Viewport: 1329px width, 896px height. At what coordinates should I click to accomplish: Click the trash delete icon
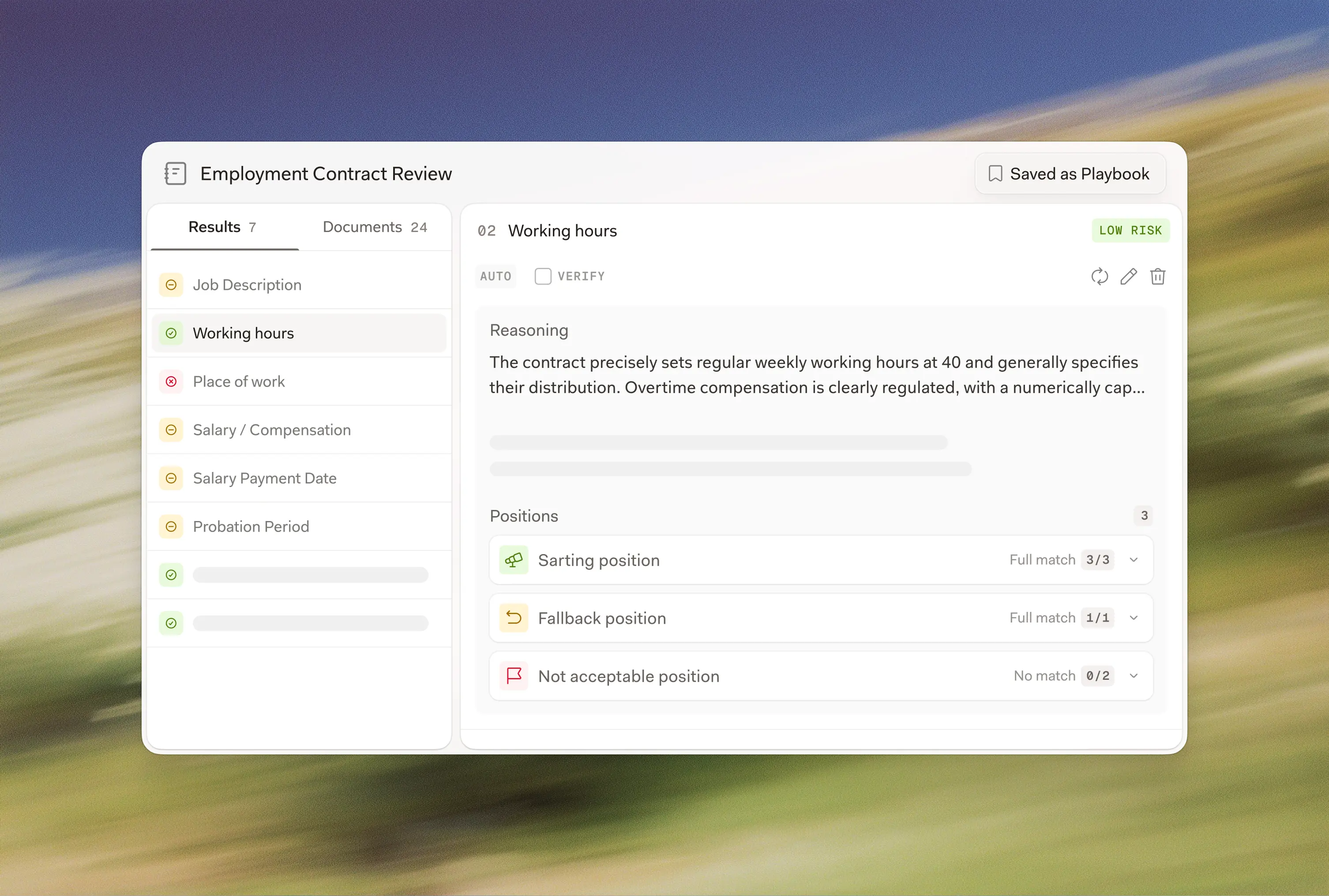(x=1158, y=277)
